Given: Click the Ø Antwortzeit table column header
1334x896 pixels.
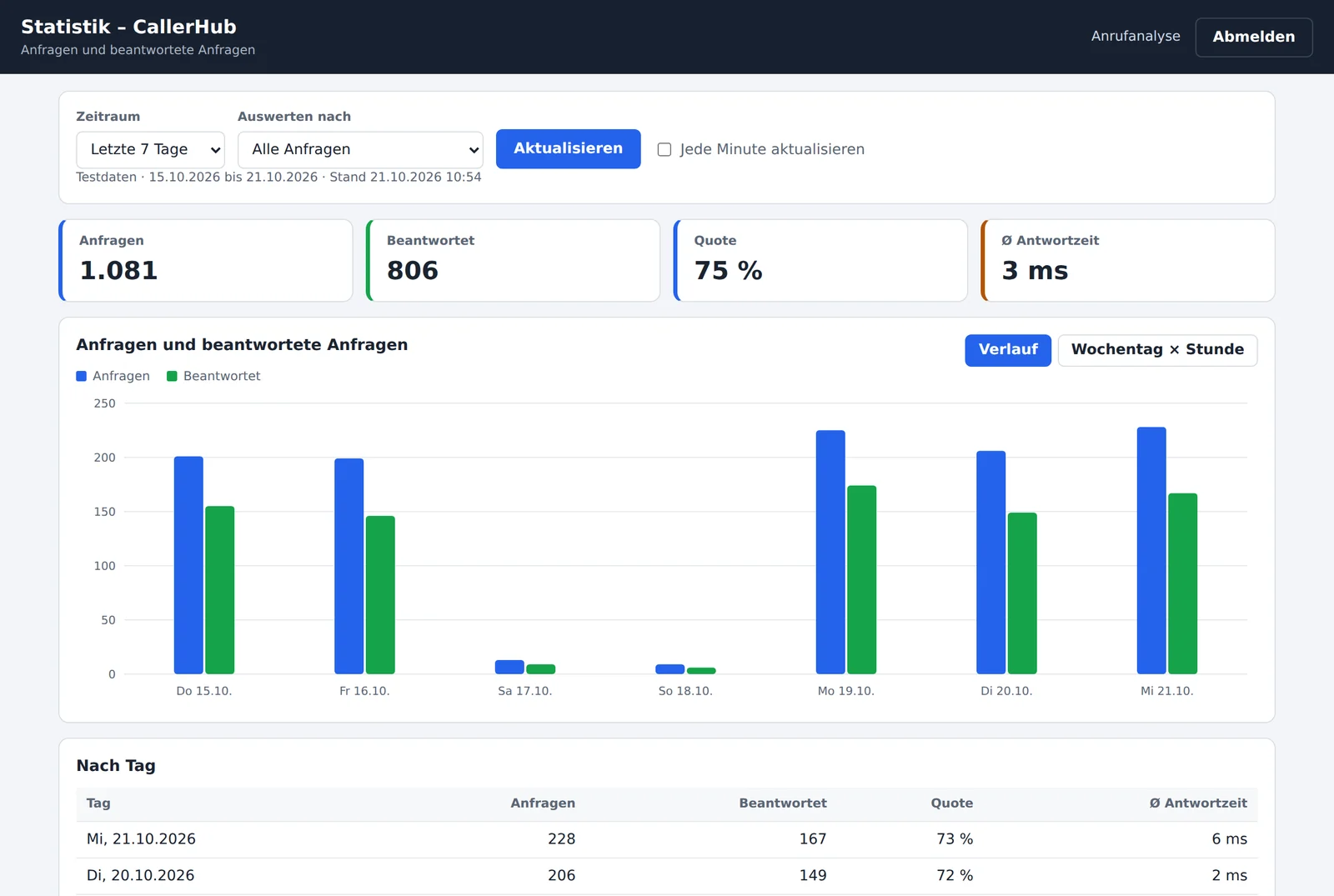Looking at the screenshot, I should point(1198,803).
